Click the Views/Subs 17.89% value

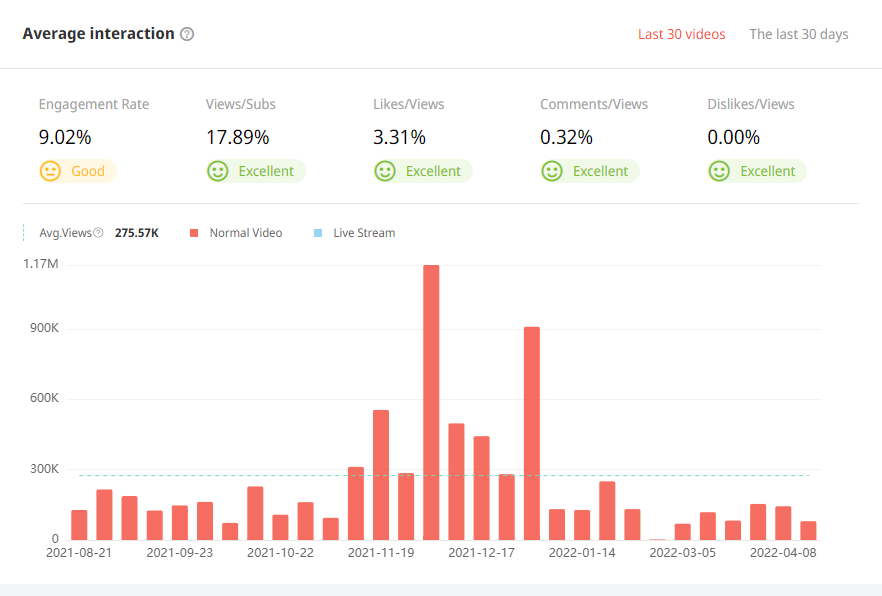click(237, 137)
